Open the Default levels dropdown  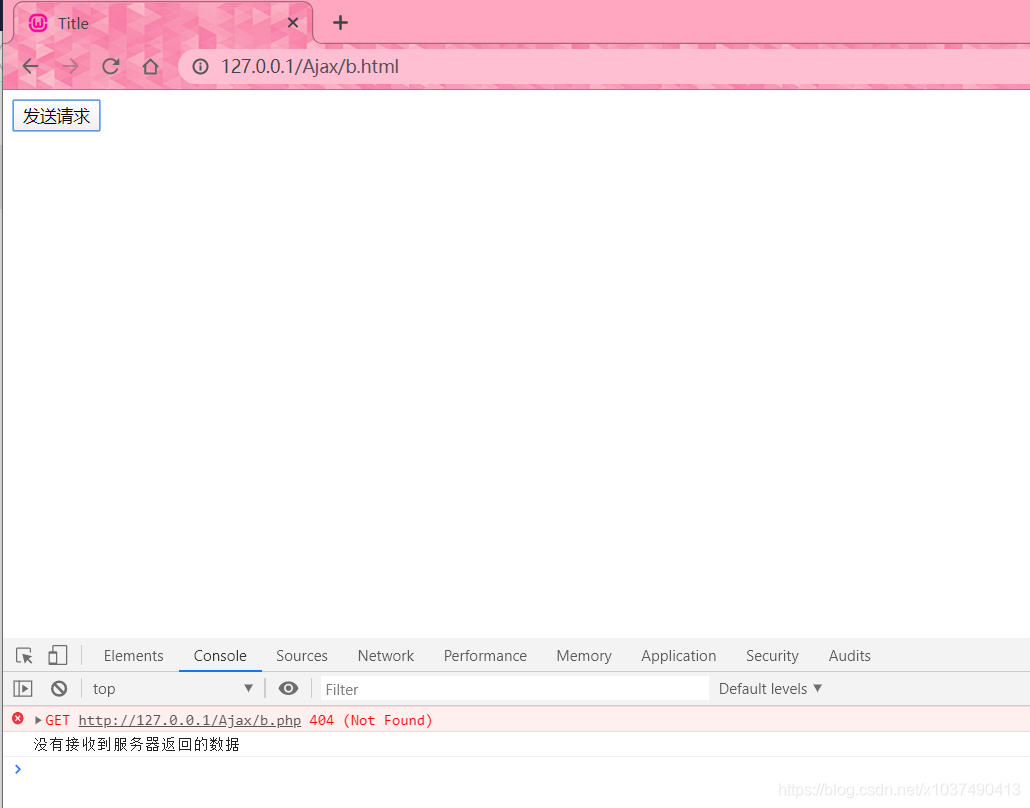click(x=770, y=688)
